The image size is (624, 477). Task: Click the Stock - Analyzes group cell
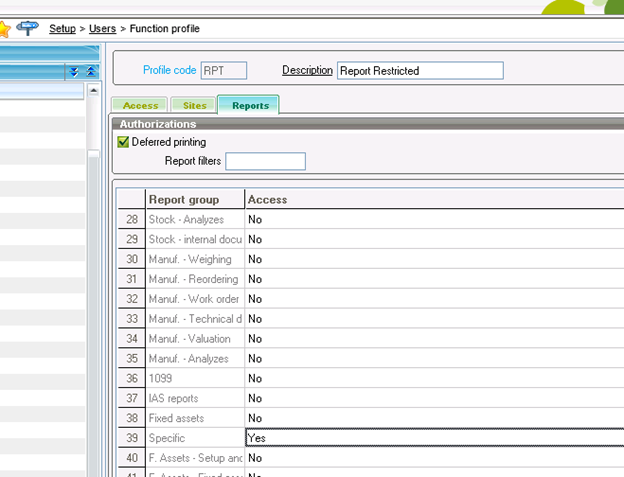pos(195,219)
